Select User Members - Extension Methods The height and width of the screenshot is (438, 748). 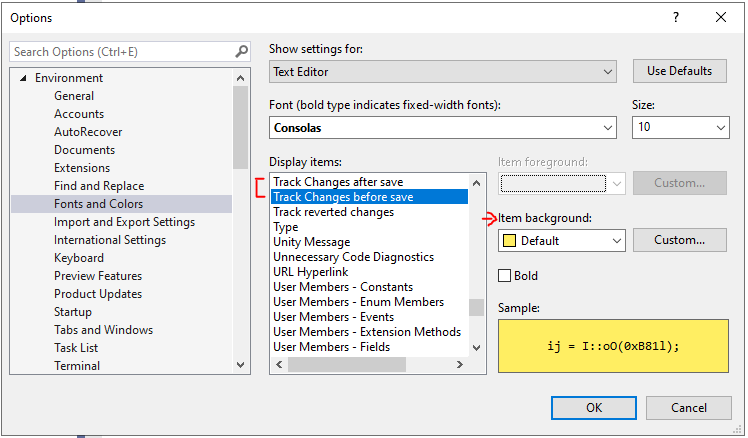coord(367,332)
